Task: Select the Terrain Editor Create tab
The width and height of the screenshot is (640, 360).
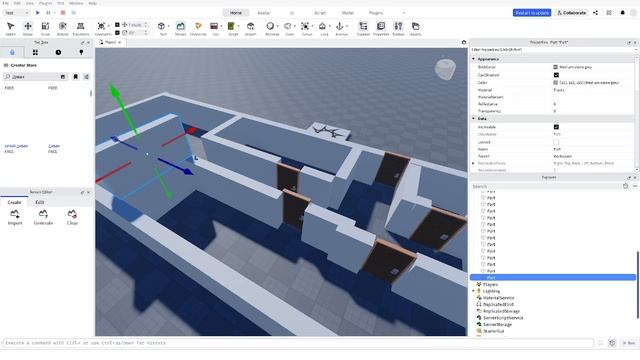Action: pos(14,202)
